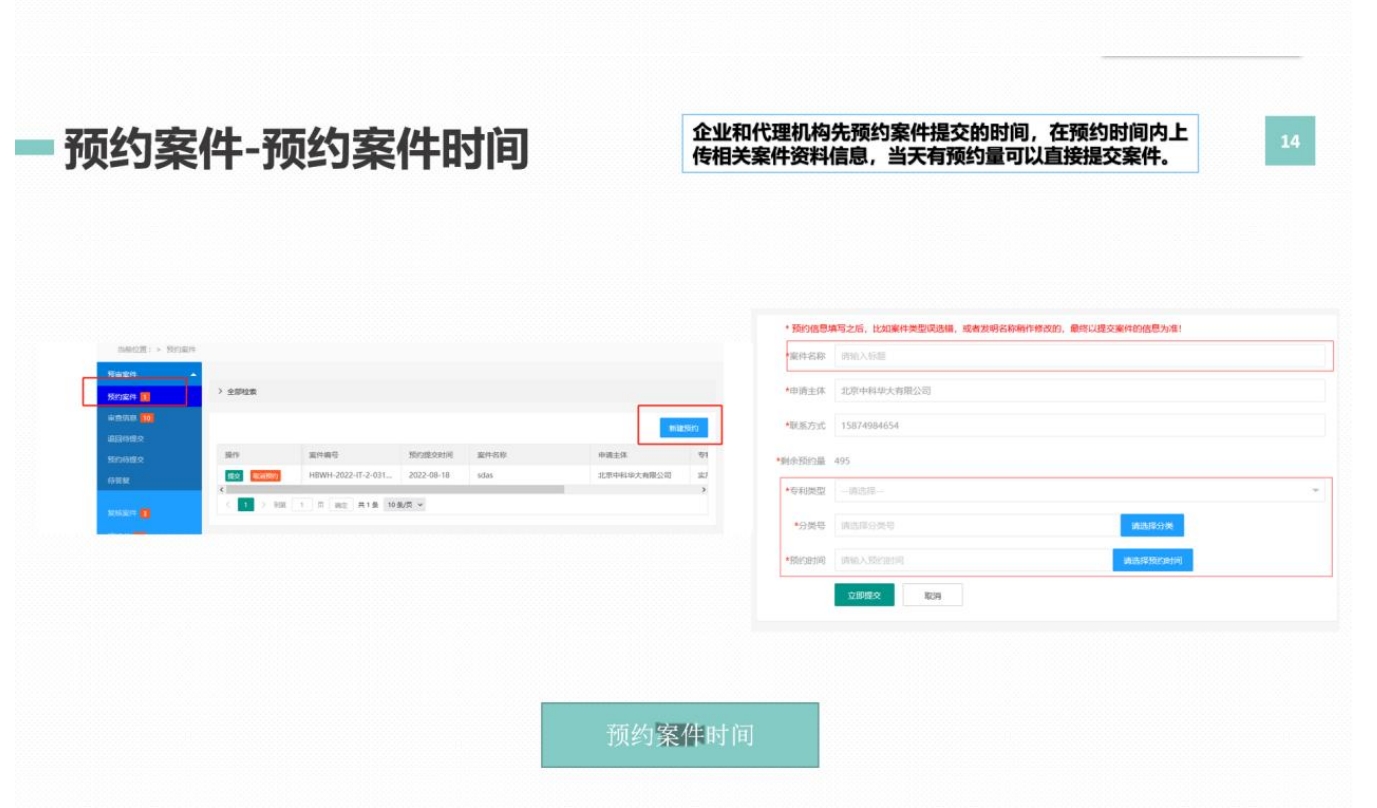Screen dimensions: 1377x808
Task: Click the 案件名称 column header
Action: point(530,455)
